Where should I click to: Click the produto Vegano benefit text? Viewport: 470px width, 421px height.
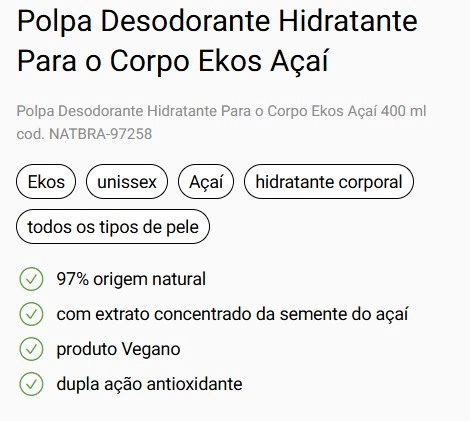tap(118, 349)
